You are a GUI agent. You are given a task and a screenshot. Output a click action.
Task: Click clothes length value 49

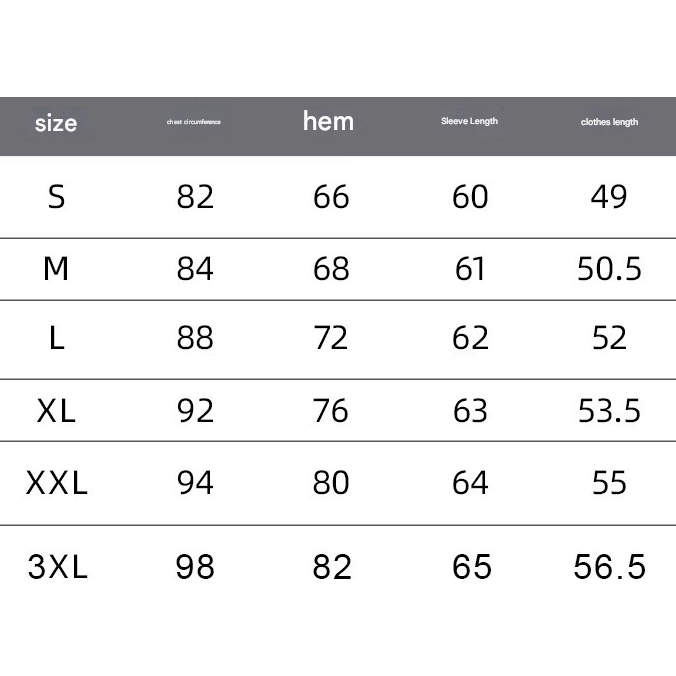tap(609, 197)
